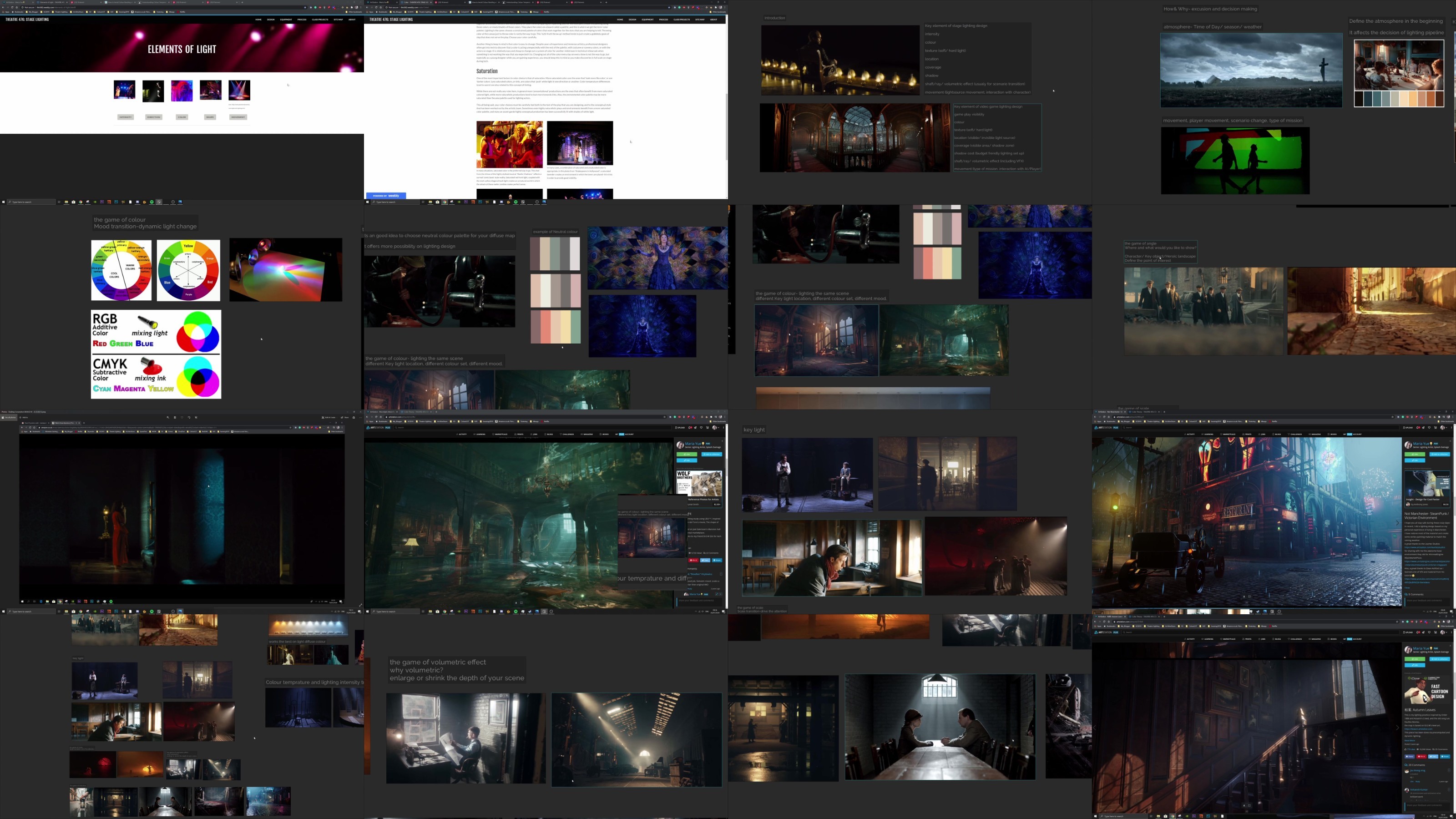1456x819 pixels.
Task: Click Edit on the Not Manchester artwork page
Action: 1415,460
